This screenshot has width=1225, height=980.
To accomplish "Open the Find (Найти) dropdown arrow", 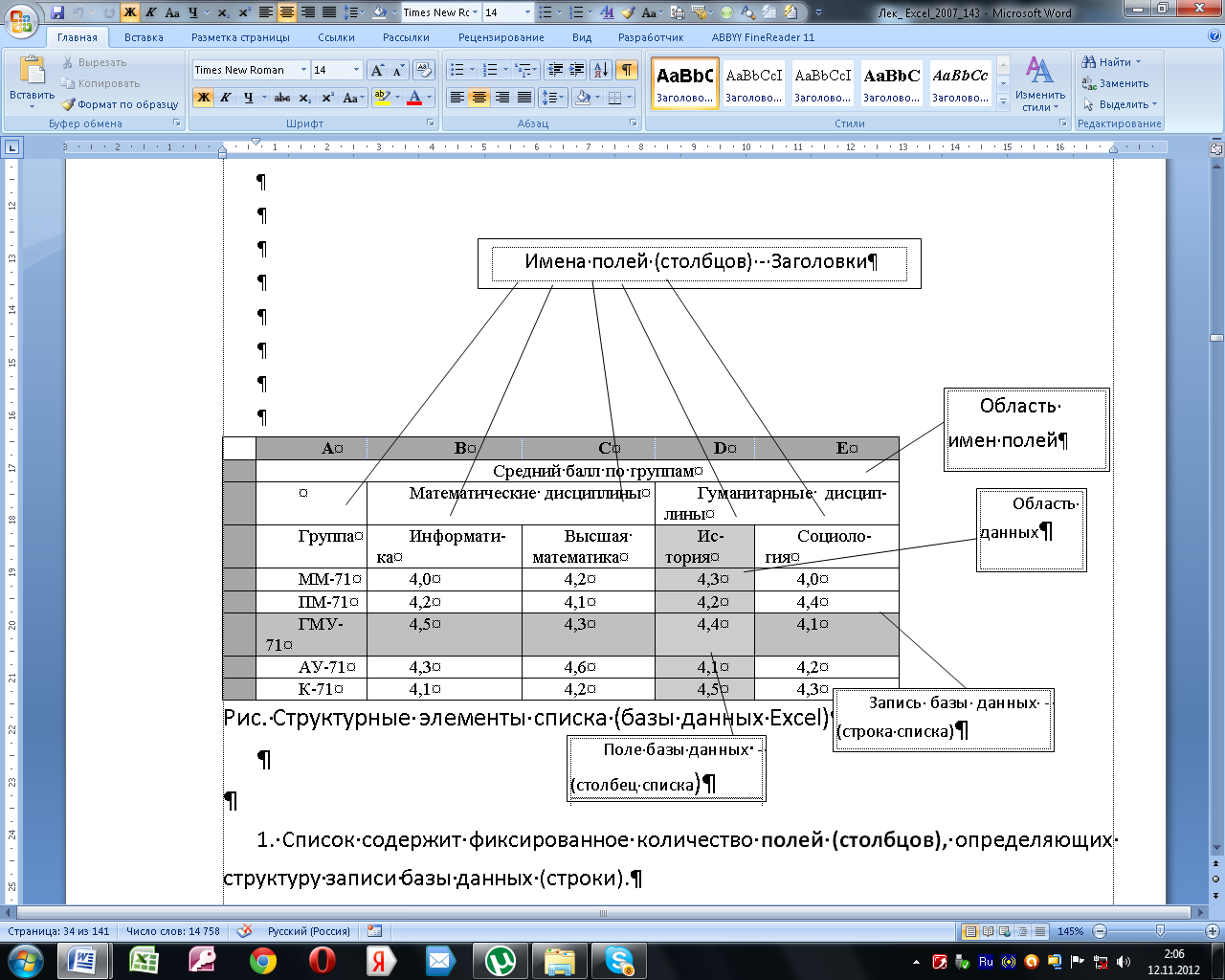I will click(x=1138, y=62).
